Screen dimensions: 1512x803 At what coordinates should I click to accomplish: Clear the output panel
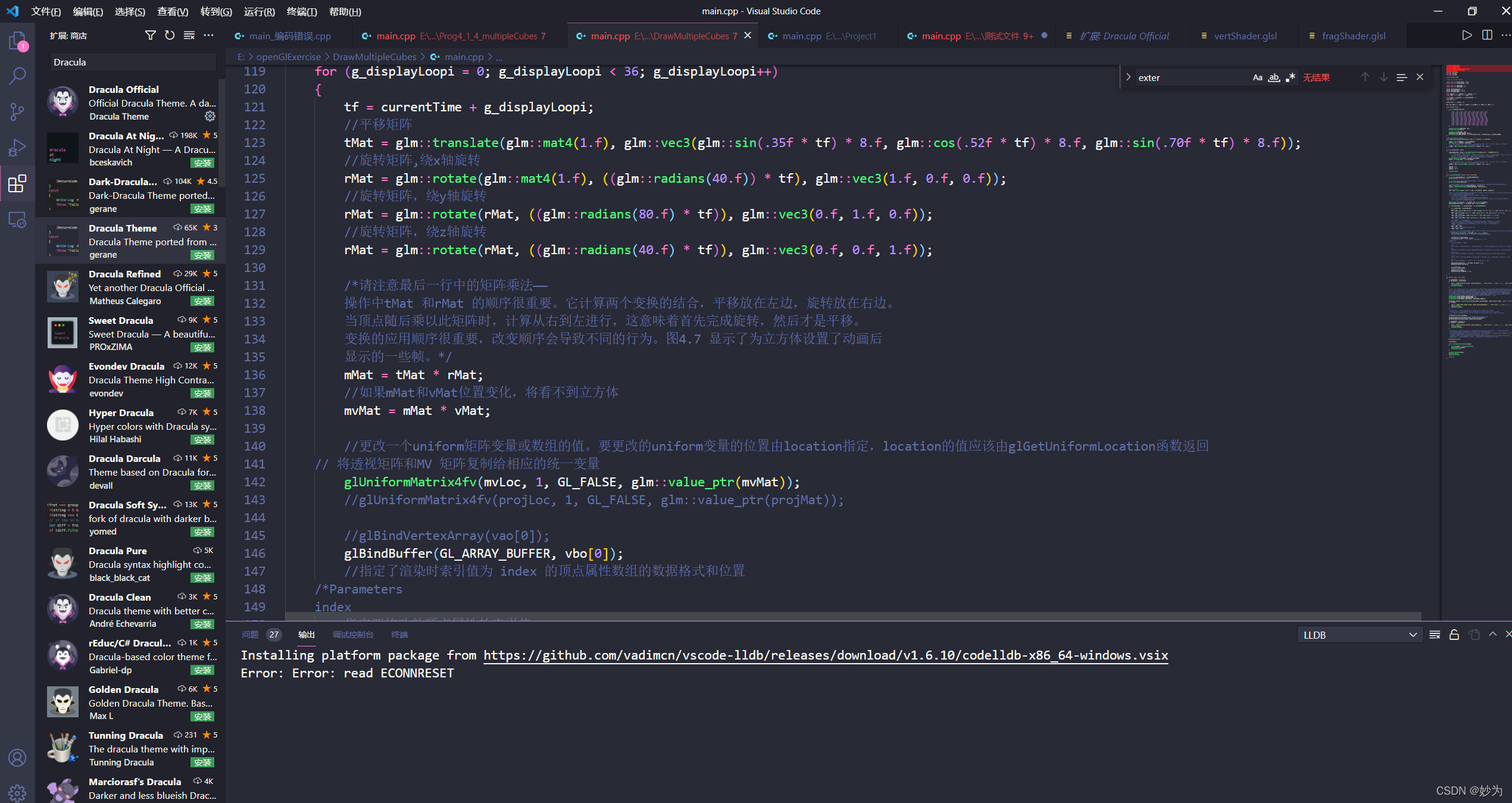[x=1435, y=635]
